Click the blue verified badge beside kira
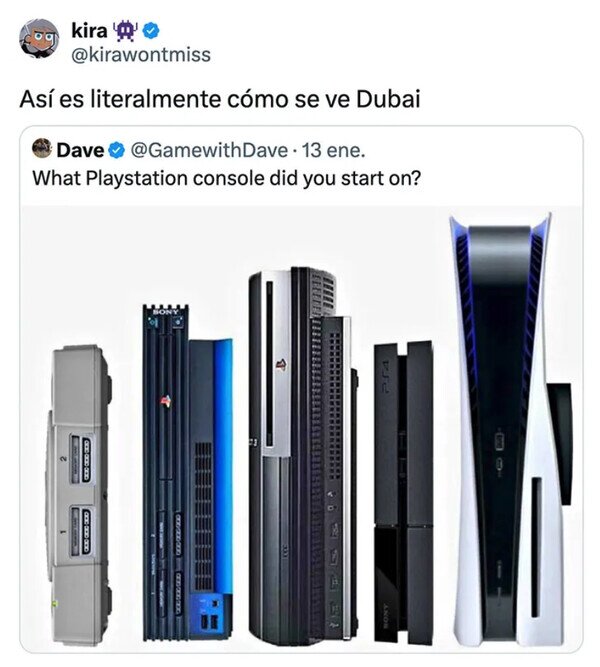Image resolution: width=600 pixels, height=667 pixels. point(151,31)
